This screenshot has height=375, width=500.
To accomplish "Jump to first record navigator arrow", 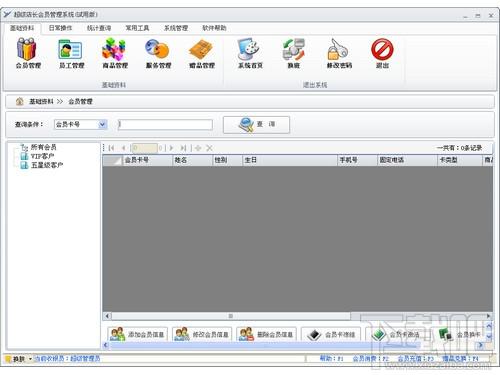I will click(x=111, y=148).
